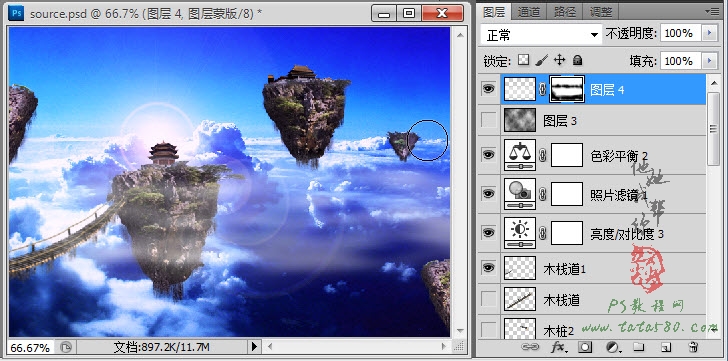Click the add layer mask icon
The width and height of the screenshot is (728, 361).
click(585, 347)
